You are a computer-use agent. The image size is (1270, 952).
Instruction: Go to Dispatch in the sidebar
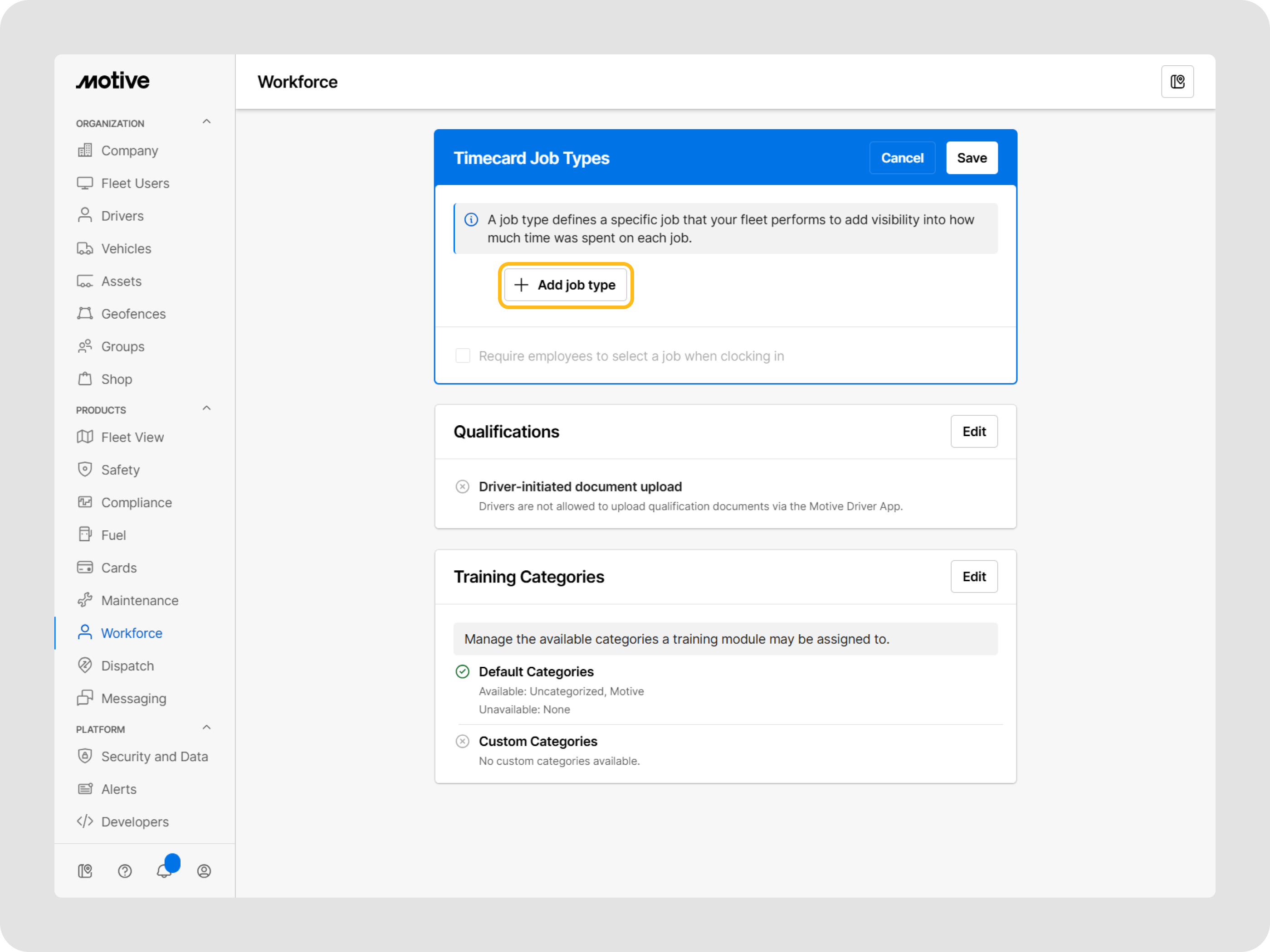pos(127,665)
